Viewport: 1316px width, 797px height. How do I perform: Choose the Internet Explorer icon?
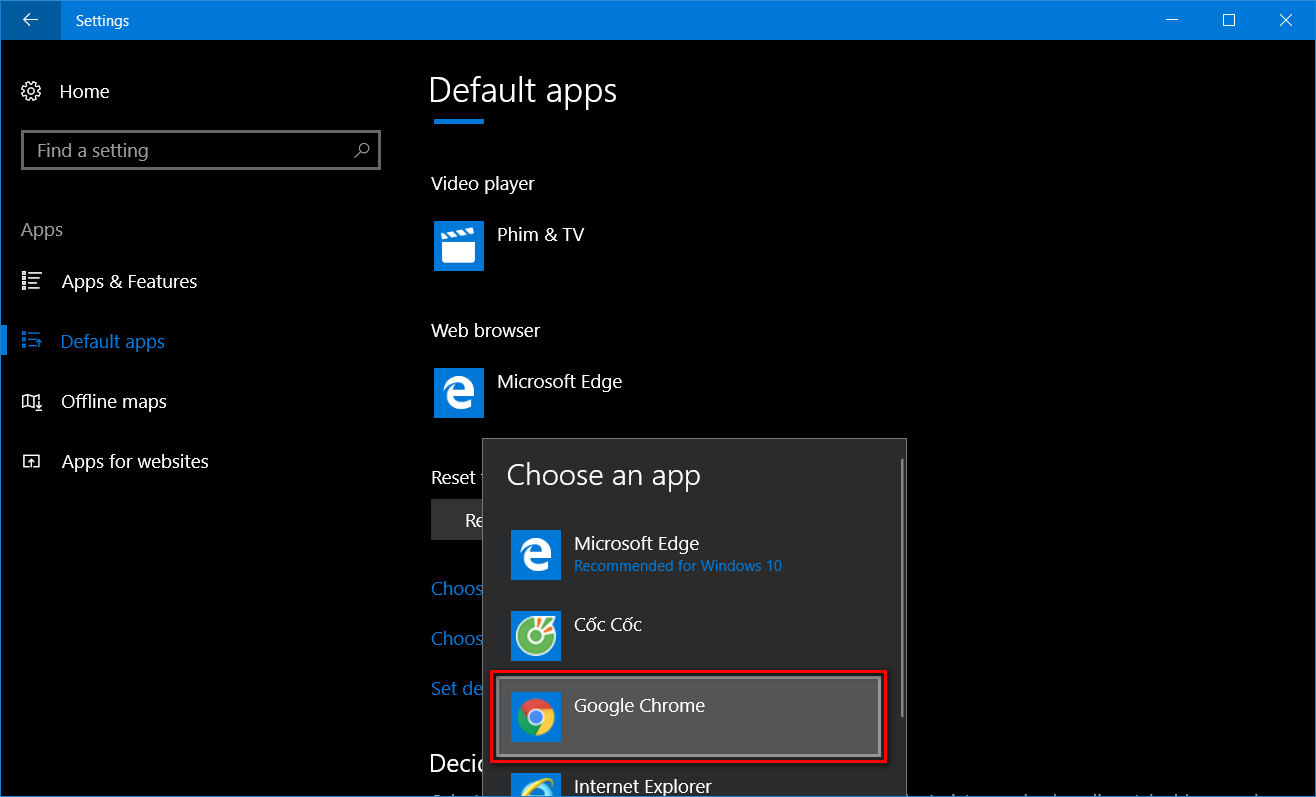pyautogui.click(x=536, y=785)
